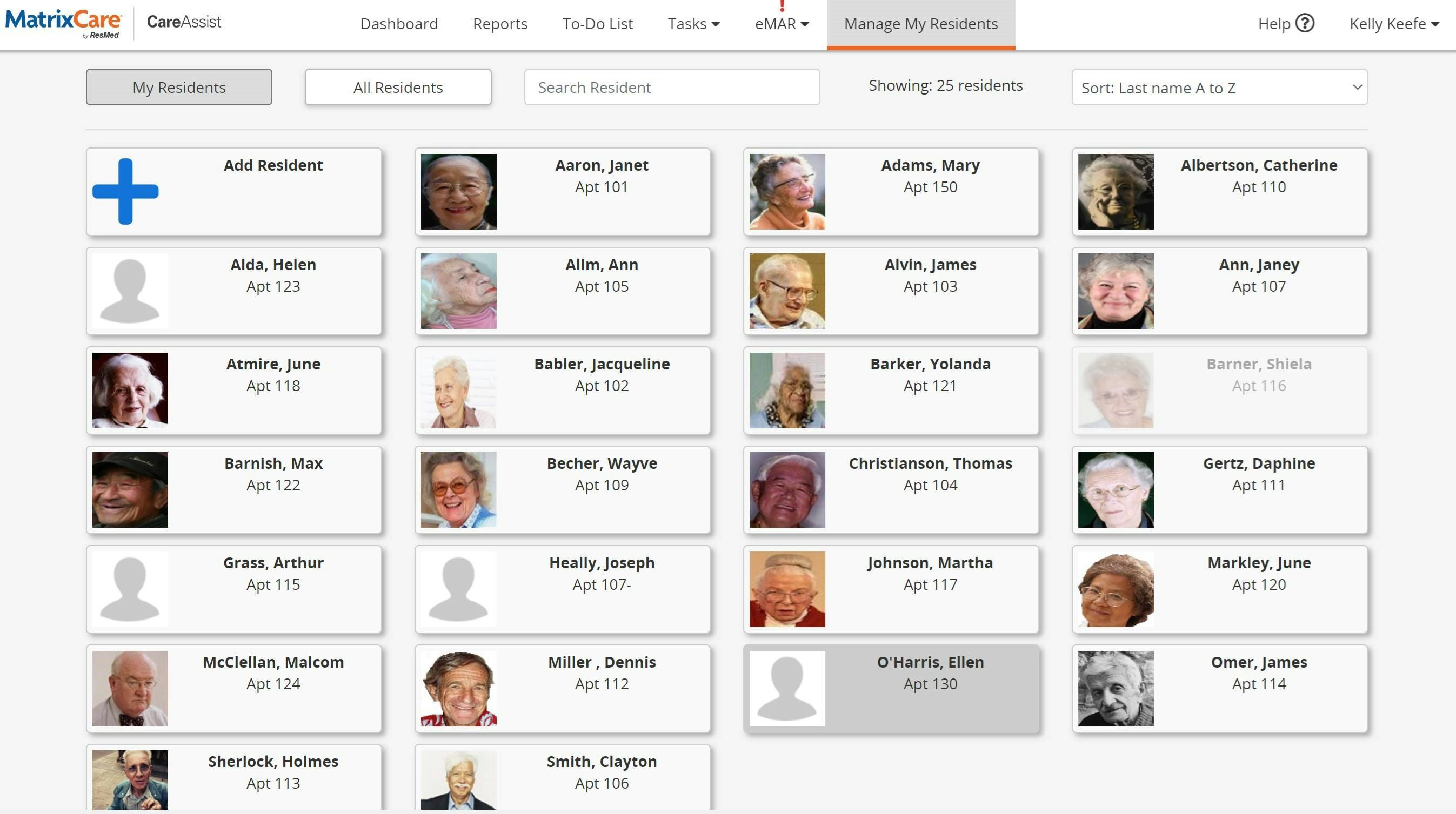This screenshot has height=814, width=1456.
Task: Toggle the My Residents filter
Action: 178,87
